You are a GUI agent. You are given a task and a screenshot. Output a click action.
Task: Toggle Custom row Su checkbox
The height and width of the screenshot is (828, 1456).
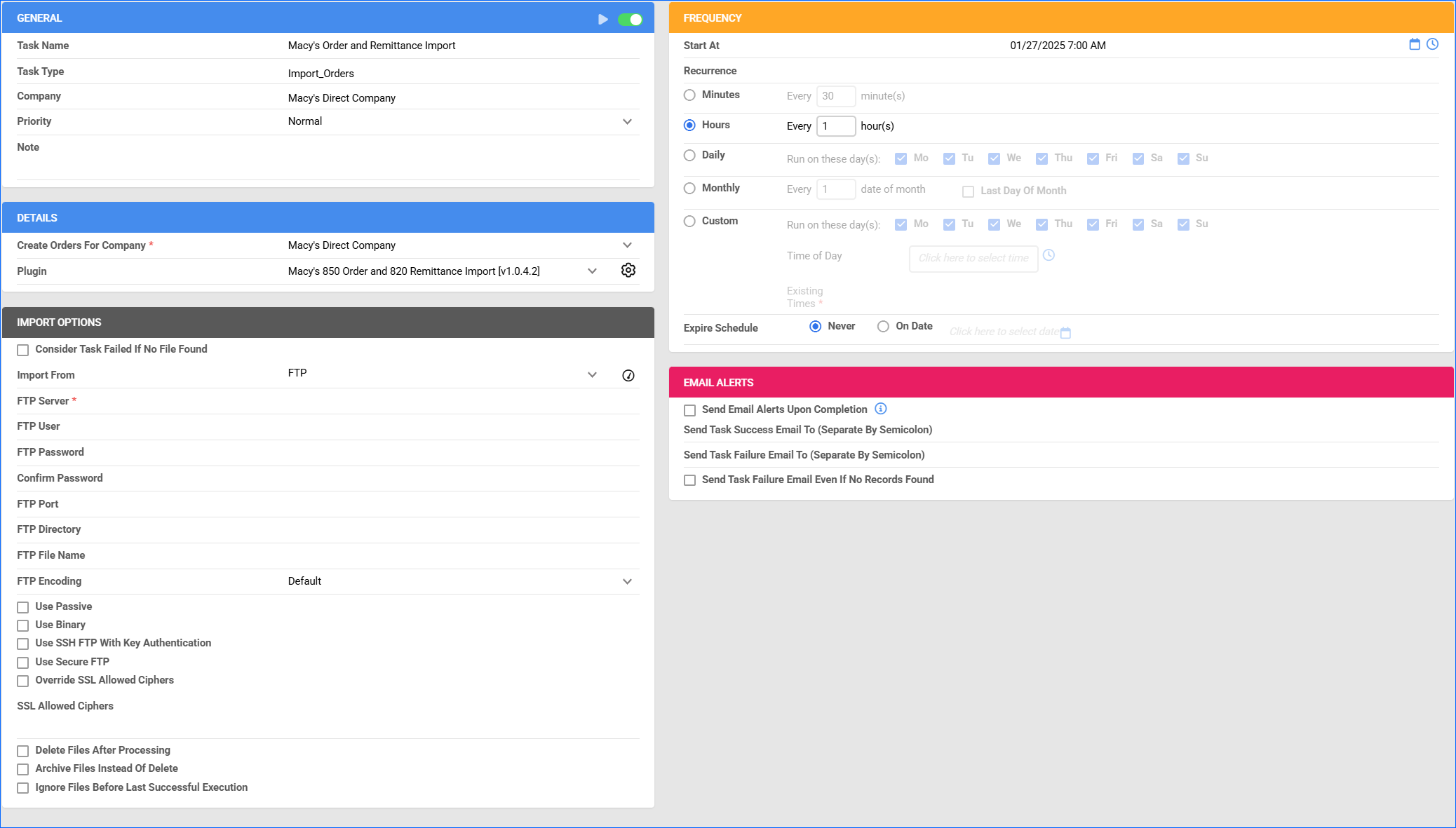[x=1183, y=224]
